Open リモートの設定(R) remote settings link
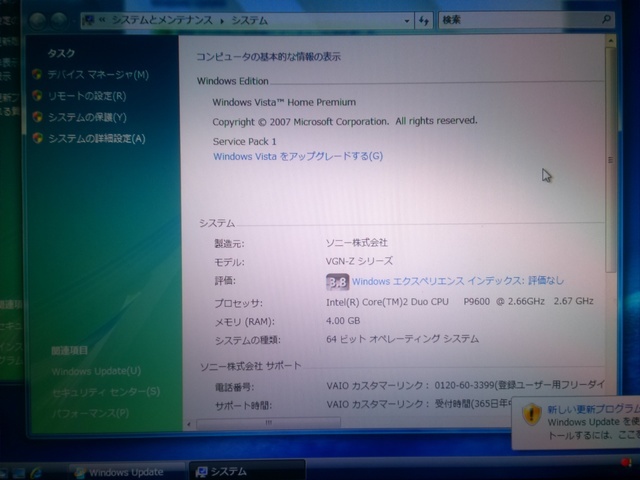The image size is (640, 480). tap(87, 96)
